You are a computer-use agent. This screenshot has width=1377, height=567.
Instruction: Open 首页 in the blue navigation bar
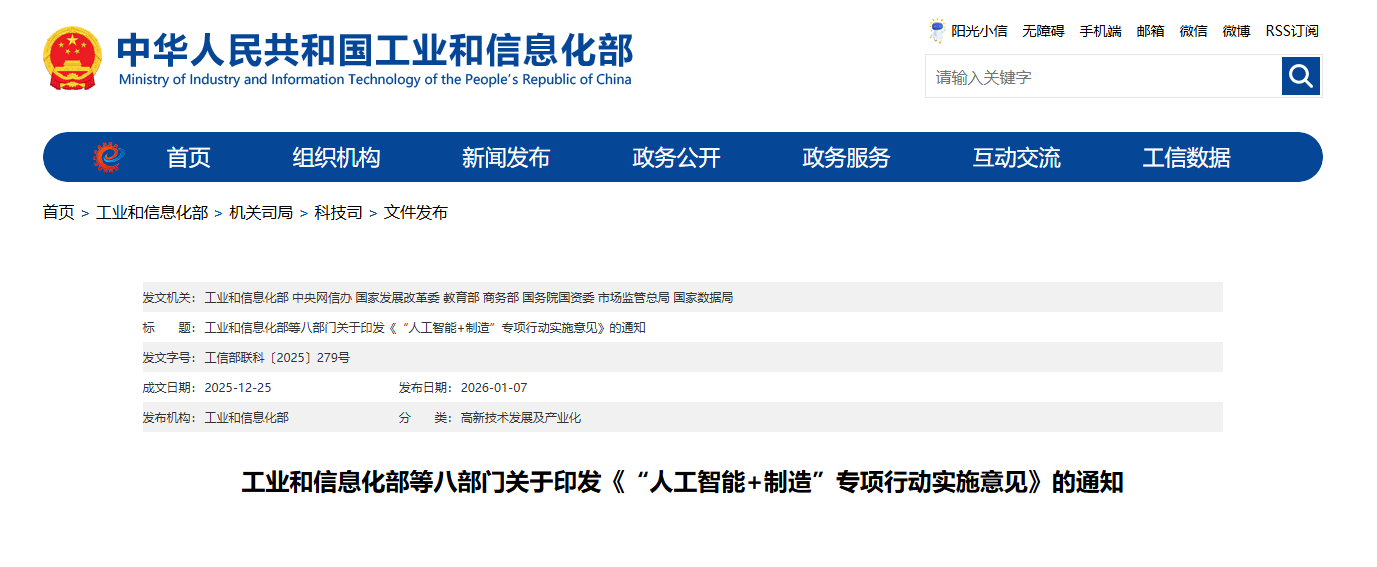pyautogui.click(x=188, y=158)
